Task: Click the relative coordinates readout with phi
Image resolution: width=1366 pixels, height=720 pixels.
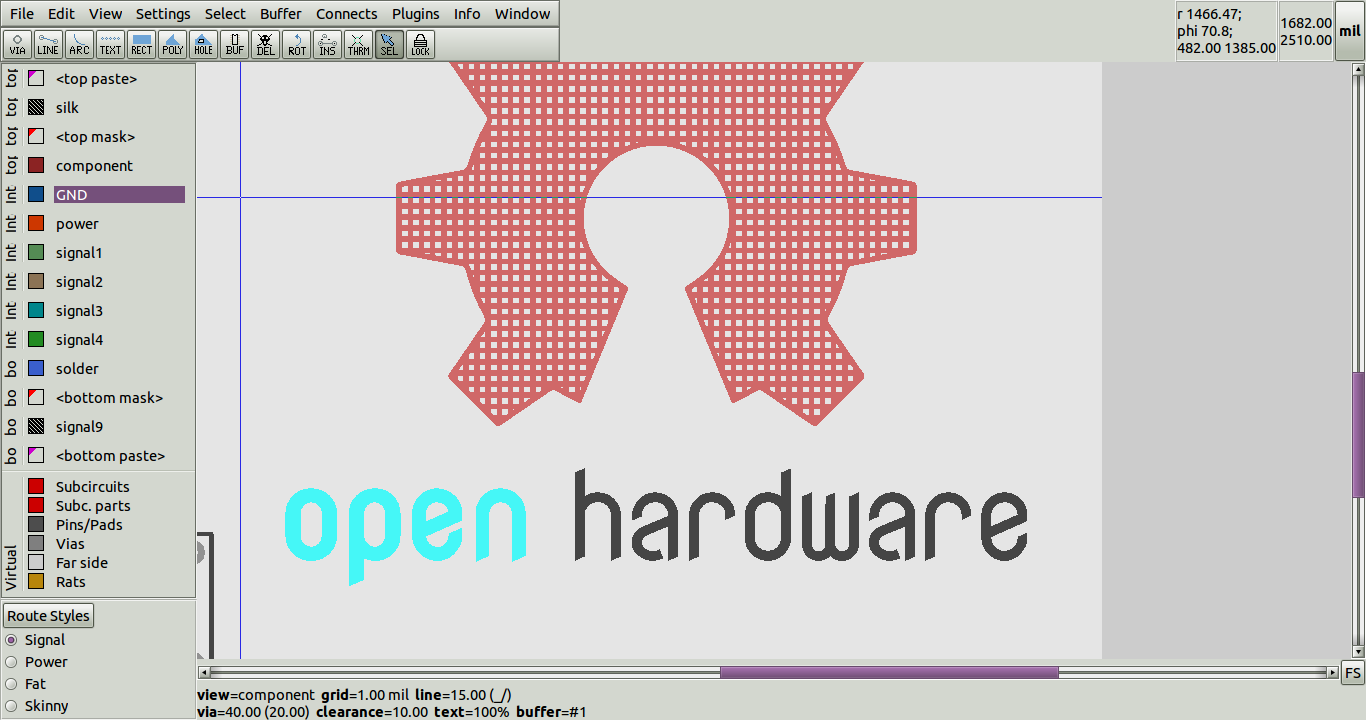Action: (x=1226, y=31)
